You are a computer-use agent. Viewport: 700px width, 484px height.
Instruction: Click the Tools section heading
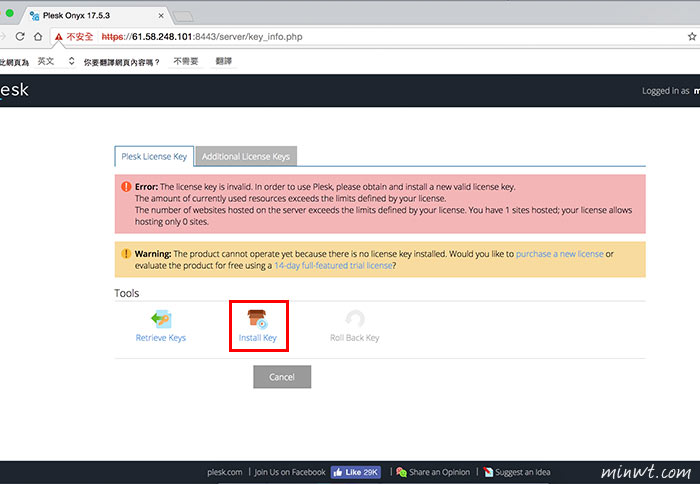pos(127,293)
